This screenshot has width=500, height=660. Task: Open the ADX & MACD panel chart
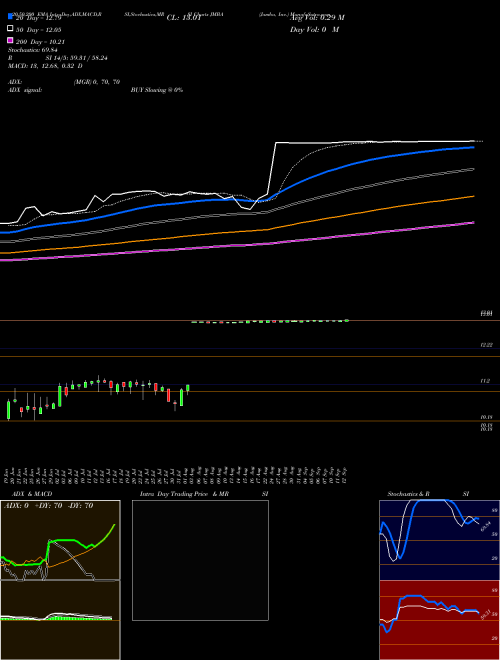[60, 540]
